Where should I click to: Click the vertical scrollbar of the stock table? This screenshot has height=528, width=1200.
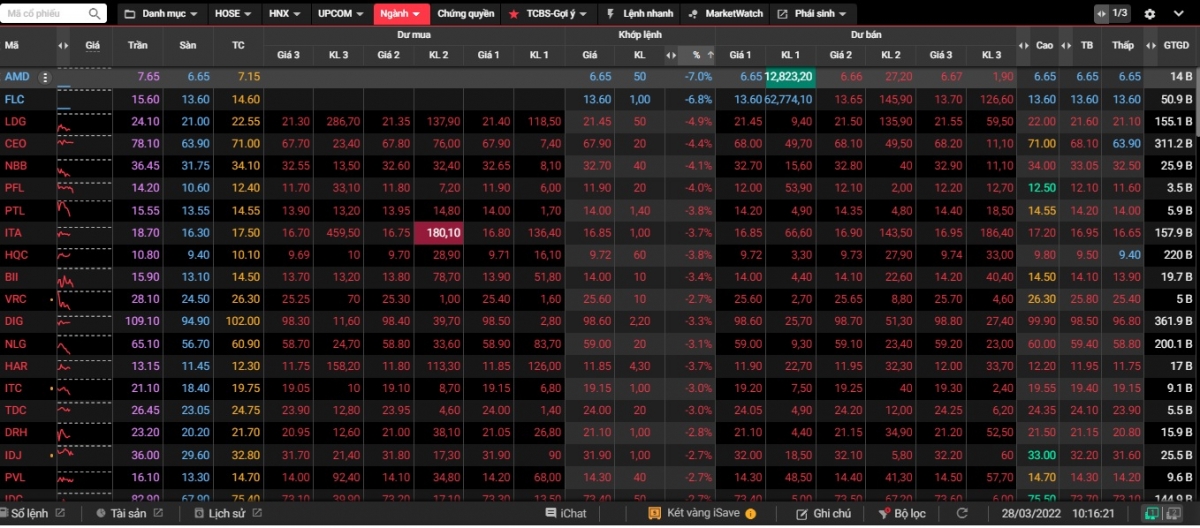(x=1196, y=104)
